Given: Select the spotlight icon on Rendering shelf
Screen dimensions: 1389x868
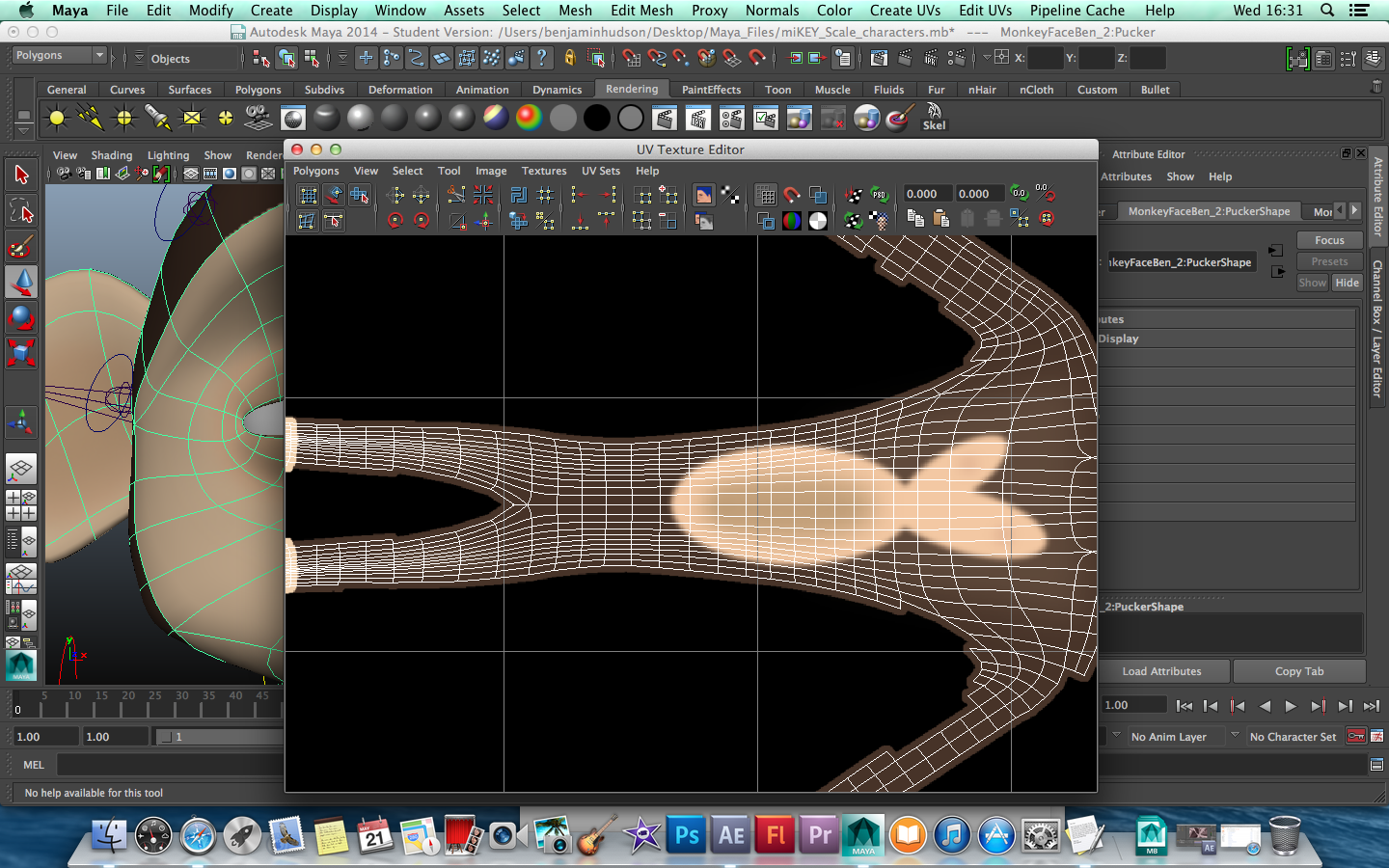Looking at the screenshot, I should (x=158, y=119).
